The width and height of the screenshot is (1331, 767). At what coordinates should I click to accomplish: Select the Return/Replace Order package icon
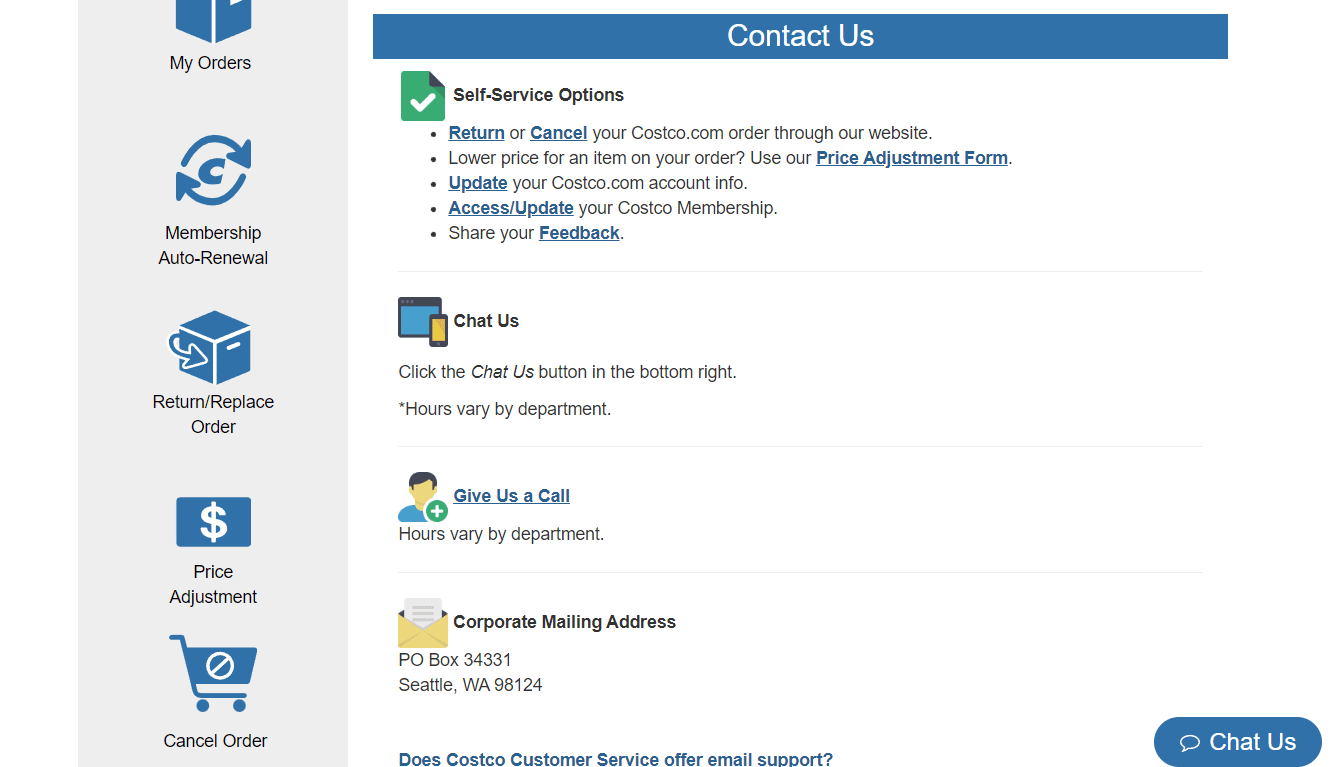[x=210, y=347]
